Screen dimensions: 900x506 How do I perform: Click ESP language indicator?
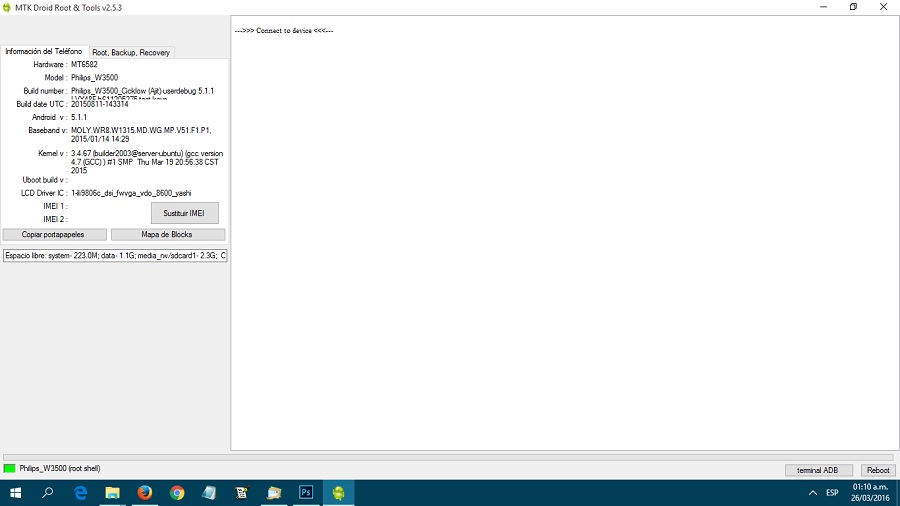832,493
